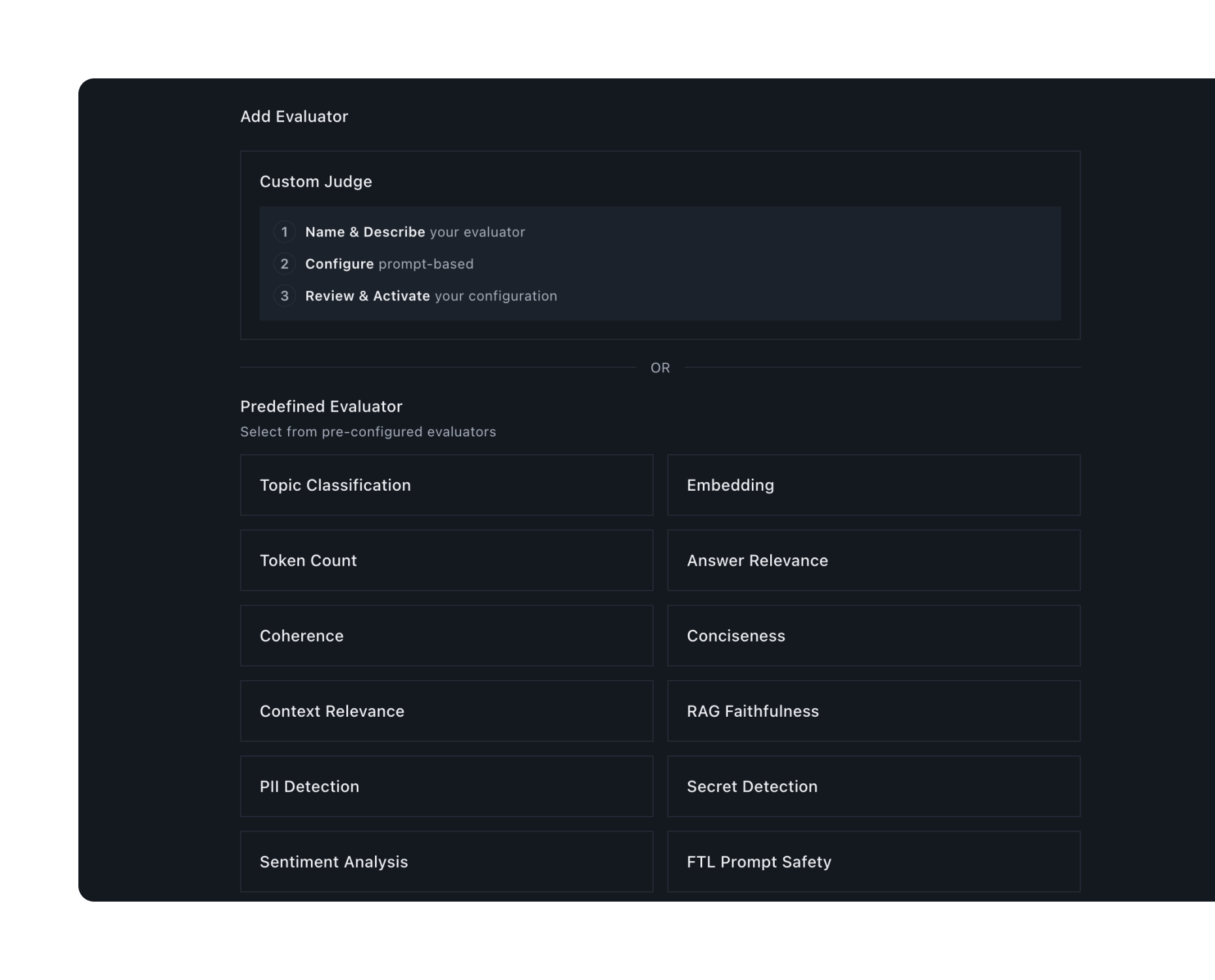The width and height of the screenshot is (1215, 980).
Task: Pick the Token Count evaluator
Action: point(447,561)
